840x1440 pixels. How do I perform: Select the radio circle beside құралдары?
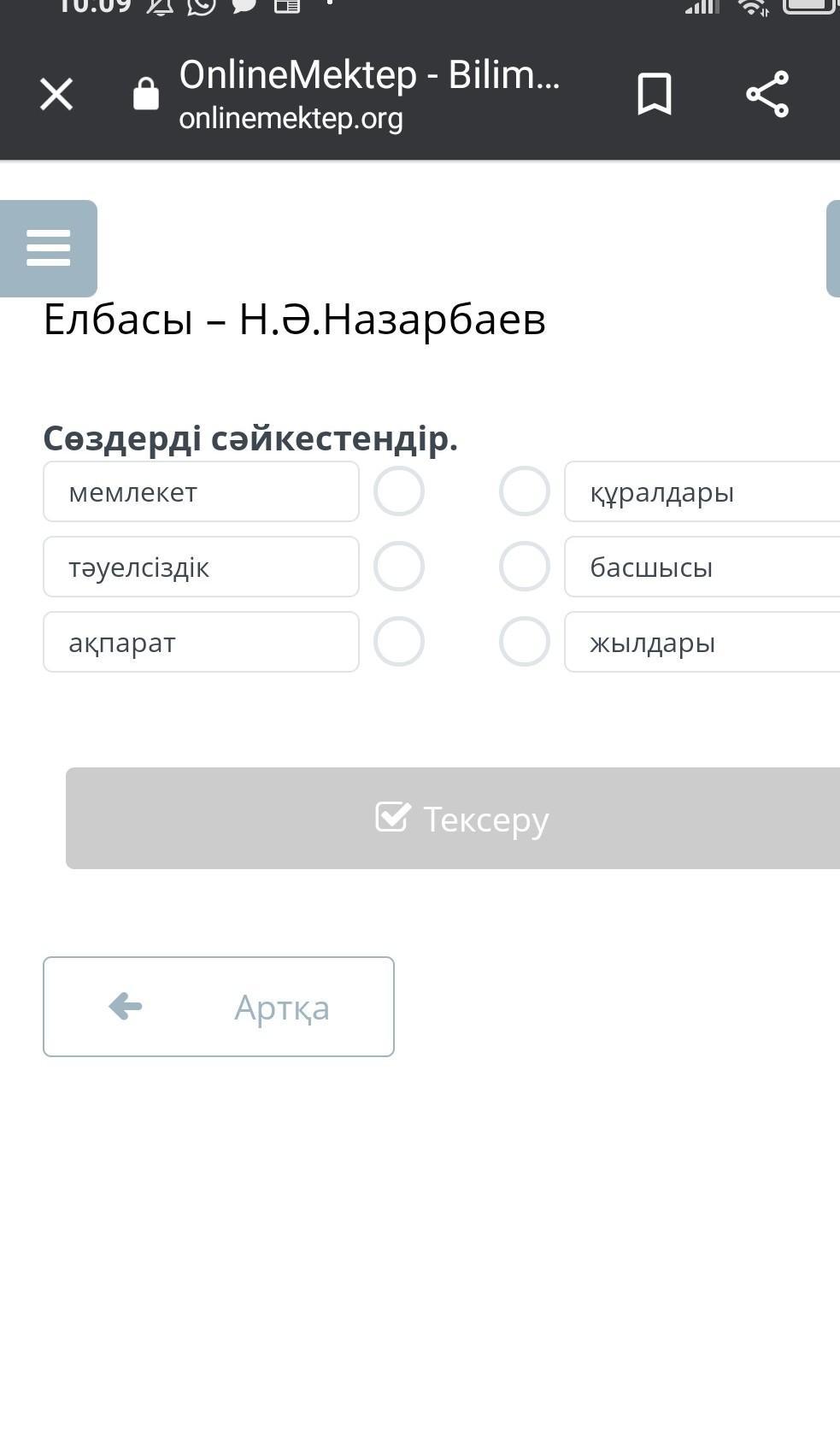(x=524, y=491)
